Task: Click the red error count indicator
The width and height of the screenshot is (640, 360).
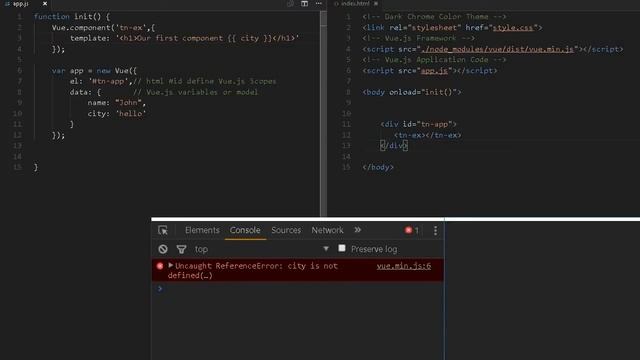Action: 411,230
